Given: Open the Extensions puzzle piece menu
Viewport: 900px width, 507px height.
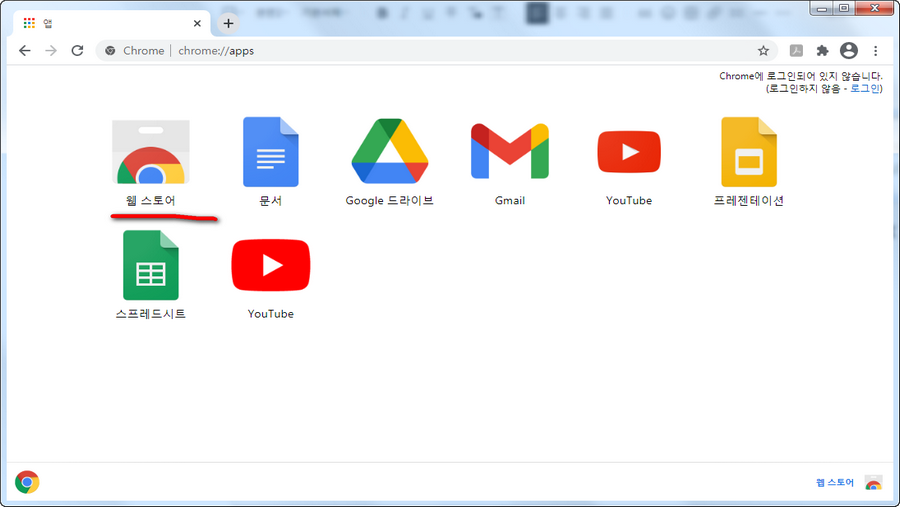Looking at the screenshot, I should (x=823, y=51).
